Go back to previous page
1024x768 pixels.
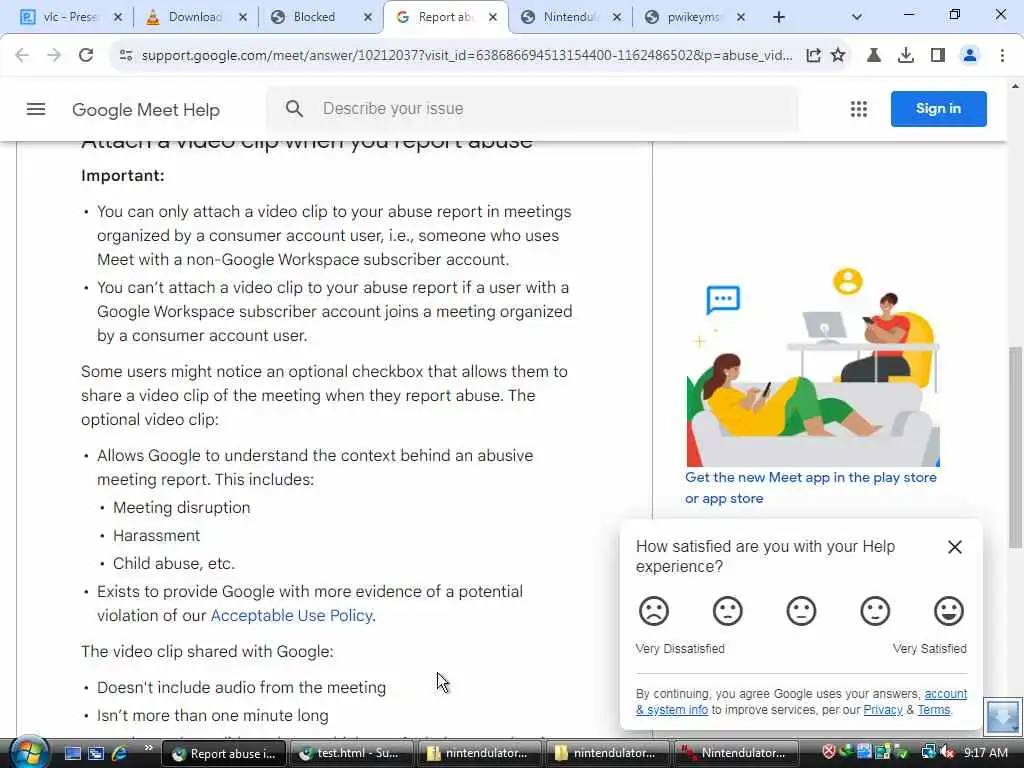click(x=22, y=56)
